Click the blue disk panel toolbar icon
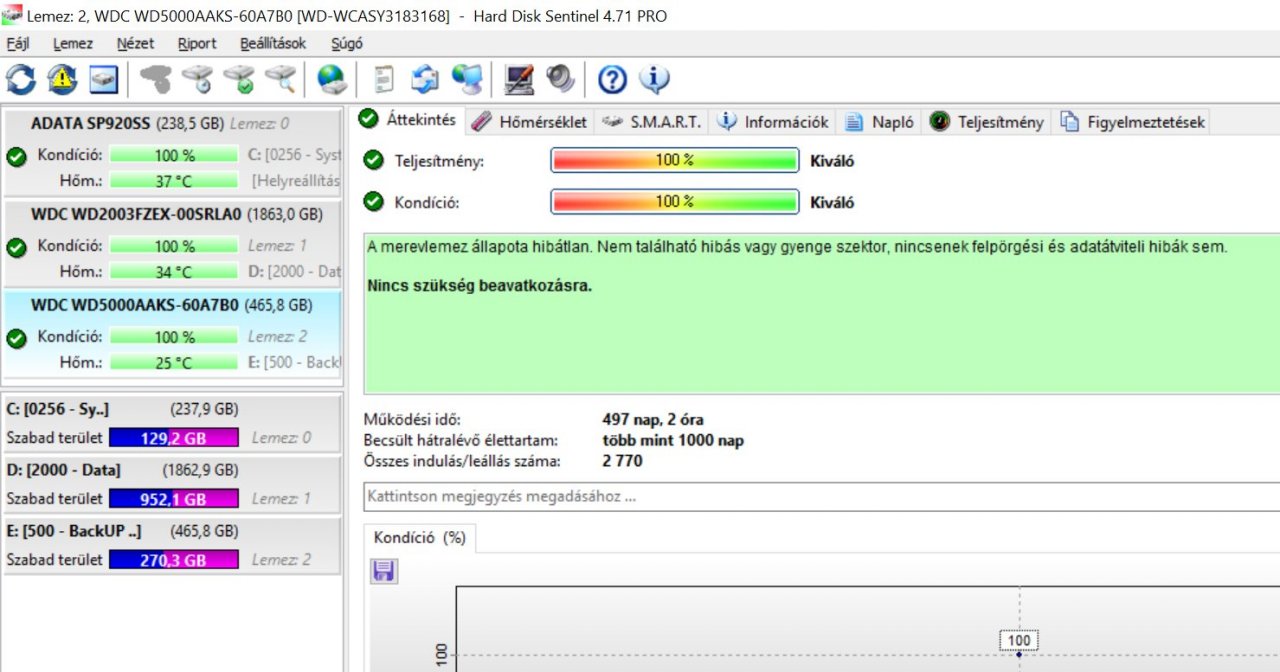 [x=104, y=79]
